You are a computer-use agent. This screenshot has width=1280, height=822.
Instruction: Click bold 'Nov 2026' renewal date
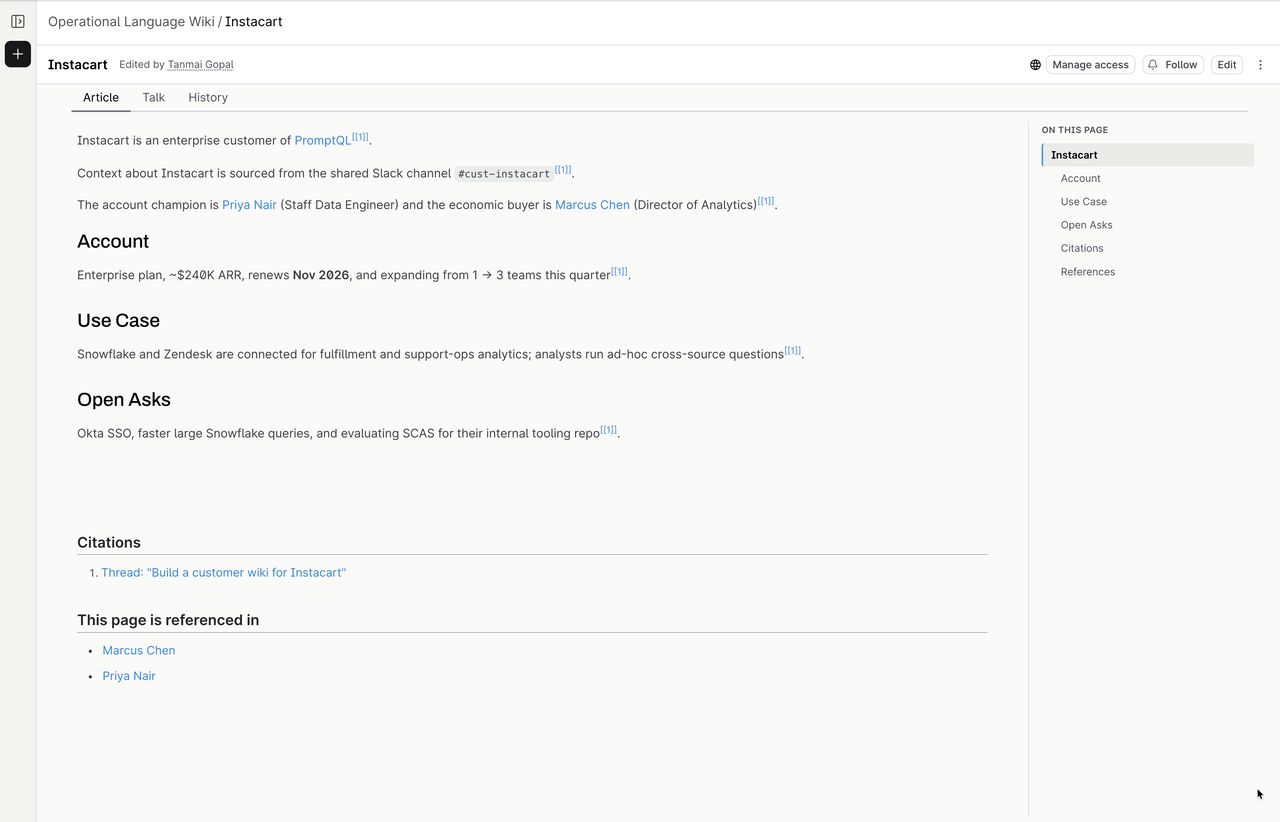coord(321,275)
